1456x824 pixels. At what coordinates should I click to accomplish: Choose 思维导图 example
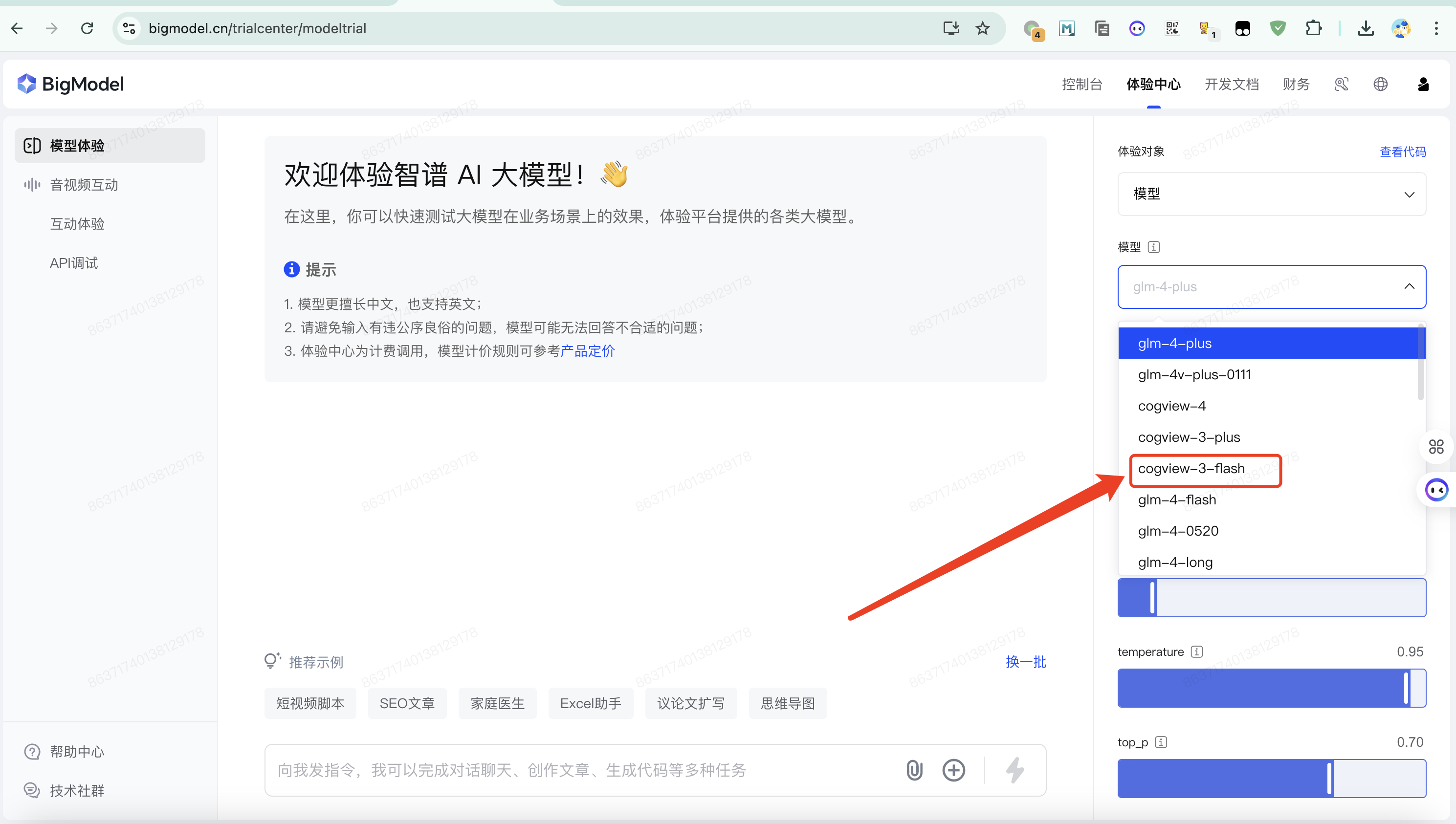(788, 703)
